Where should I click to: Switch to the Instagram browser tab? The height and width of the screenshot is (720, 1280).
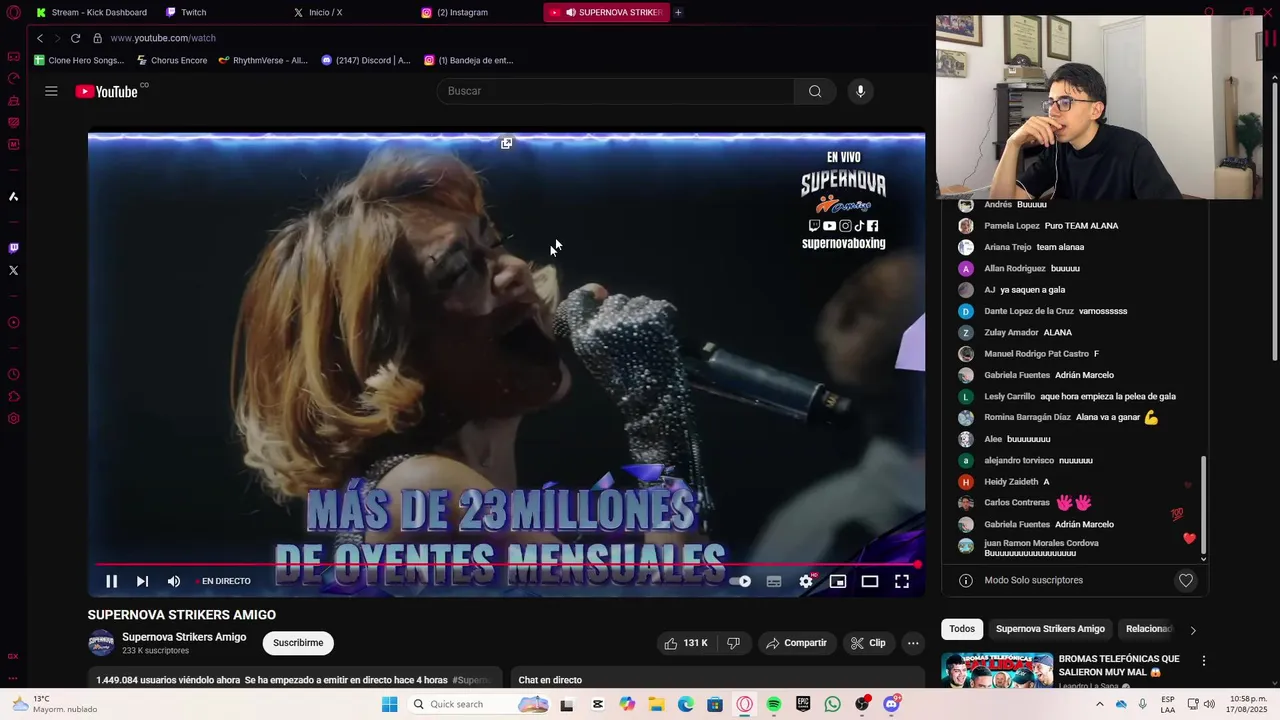455,12
